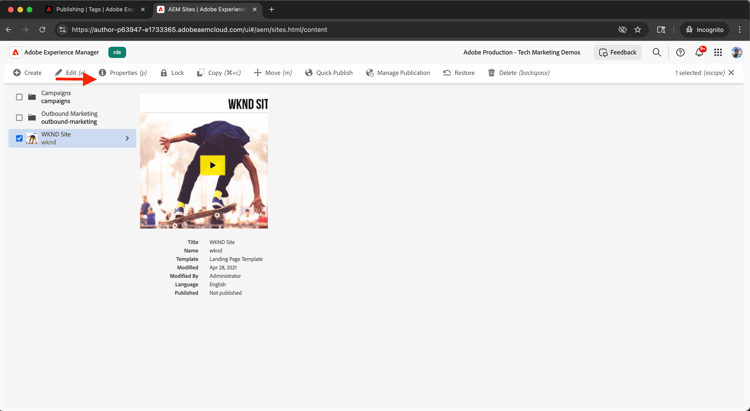Open Properties for selected page
The height and width of the screenshot is (411, 750).
click(123, 73)
